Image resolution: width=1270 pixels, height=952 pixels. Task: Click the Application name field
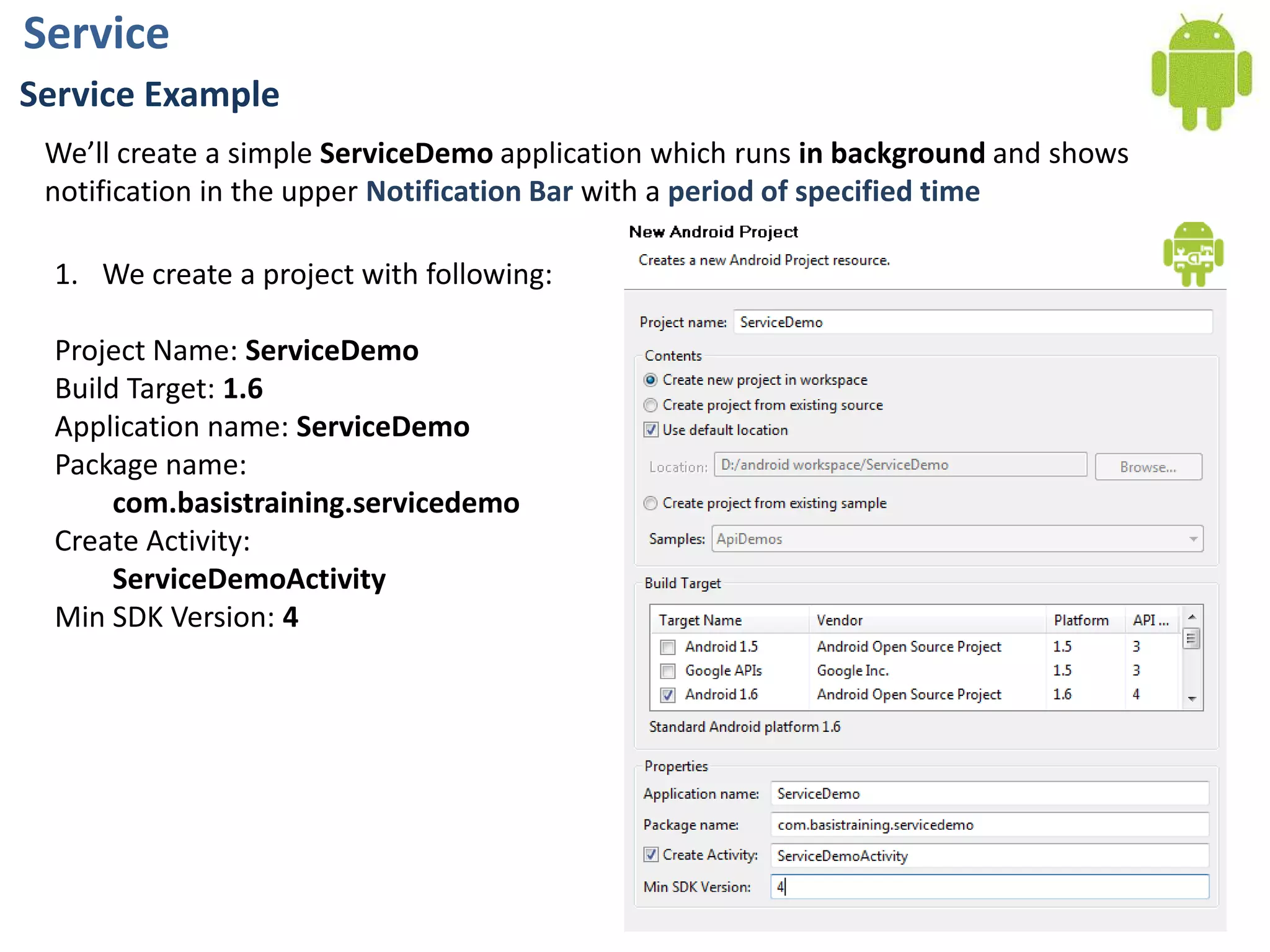(x=989, y=794)
